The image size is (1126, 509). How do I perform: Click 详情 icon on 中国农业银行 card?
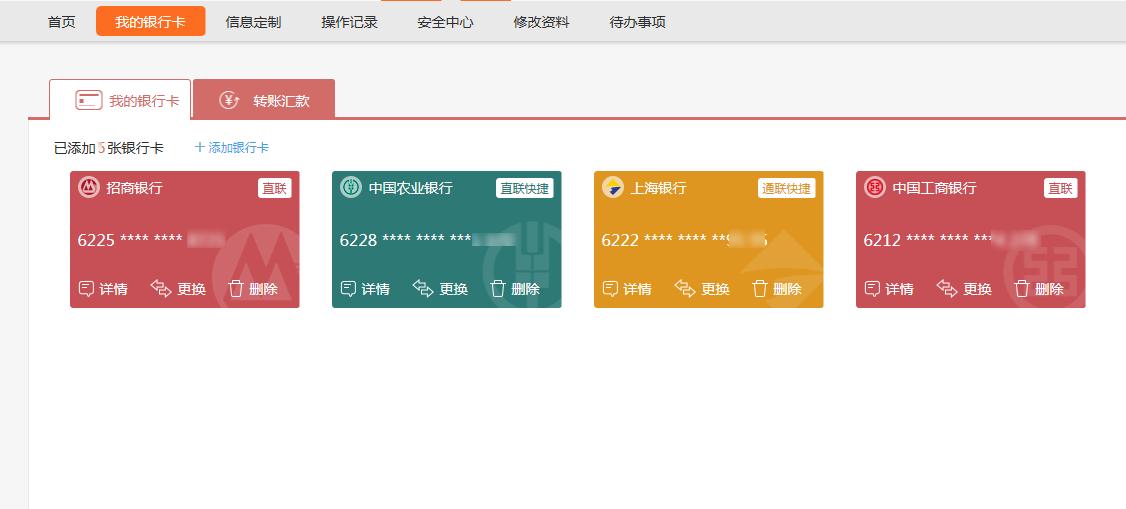point(348,289)
